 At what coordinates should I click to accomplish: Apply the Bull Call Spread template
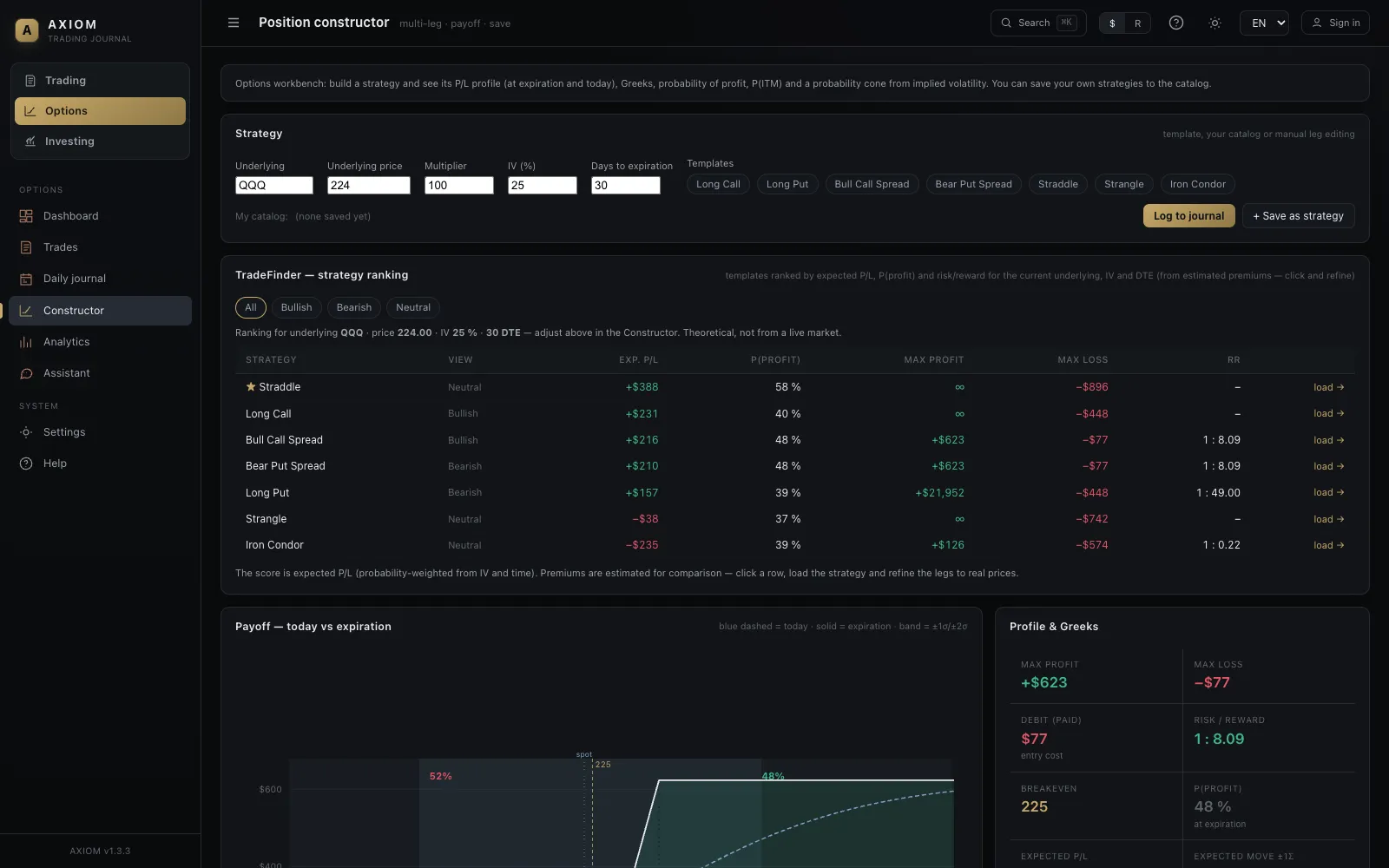click(x=872, y=184)
